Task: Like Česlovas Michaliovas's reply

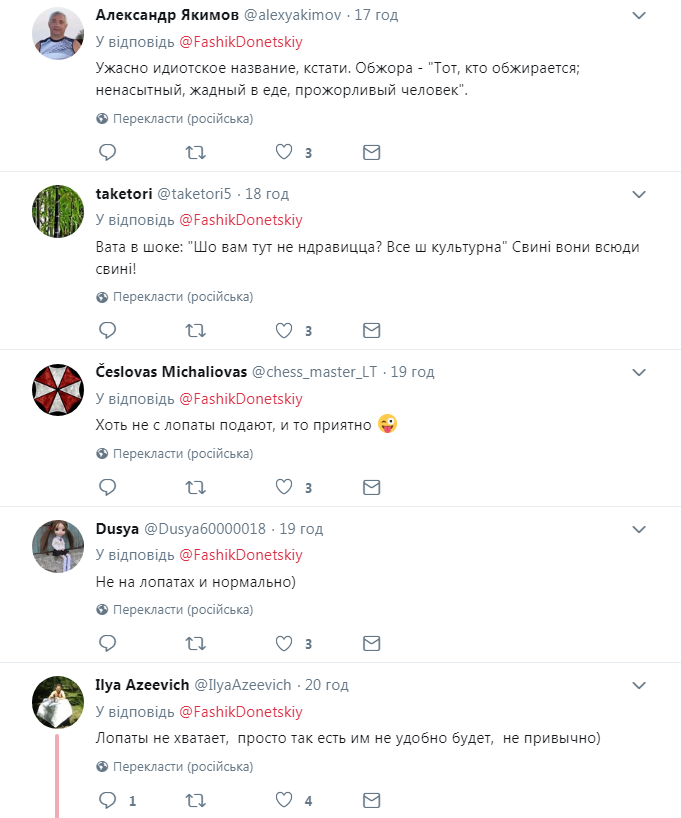Action: point(282,487)
